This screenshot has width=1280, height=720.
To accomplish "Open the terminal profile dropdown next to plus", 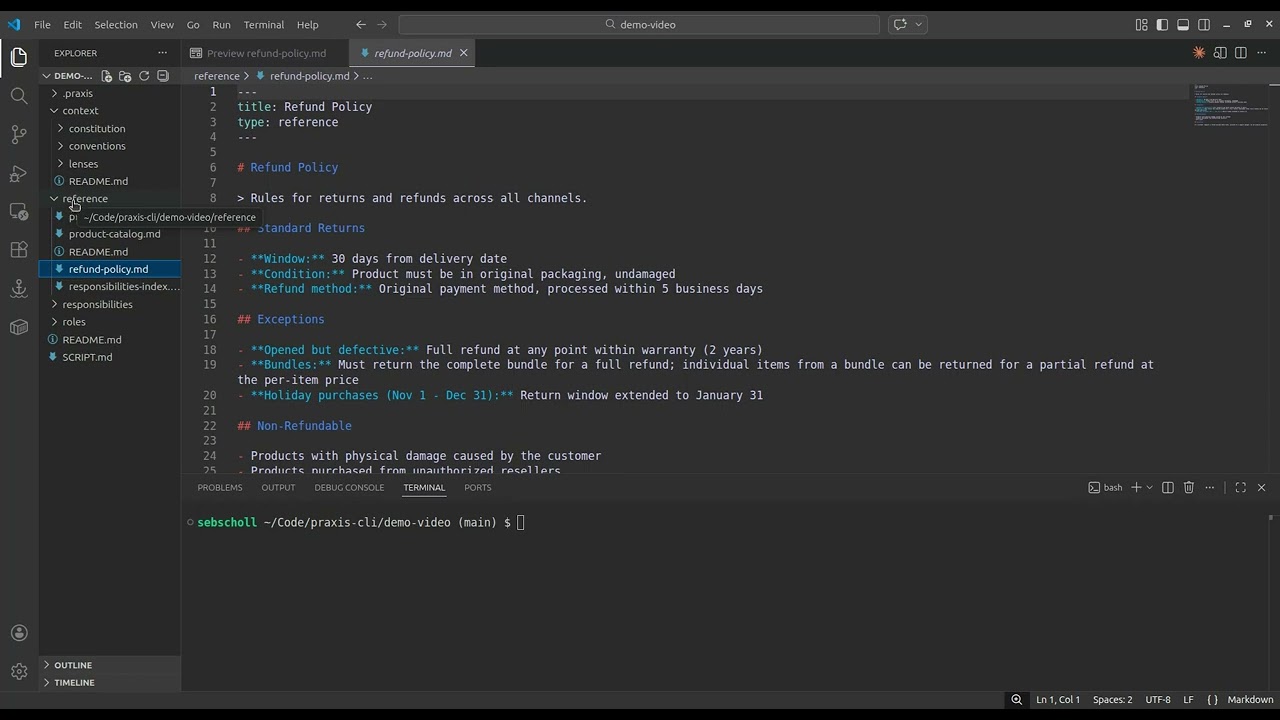I will [x=1149, y=487].
